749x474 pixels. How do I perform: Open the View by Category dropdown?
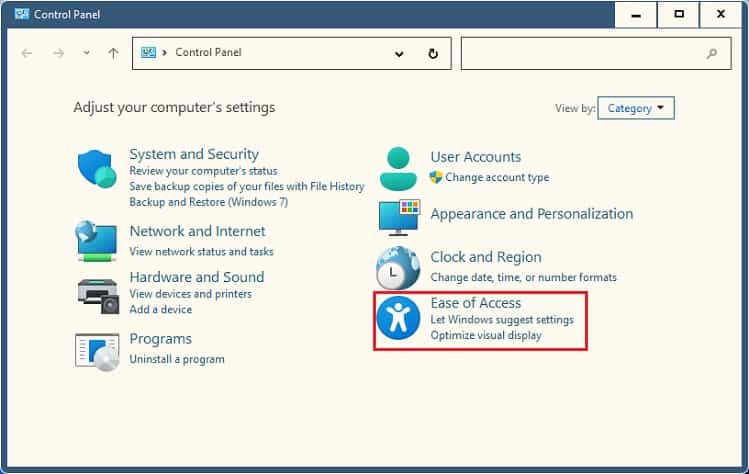point(636,108)
